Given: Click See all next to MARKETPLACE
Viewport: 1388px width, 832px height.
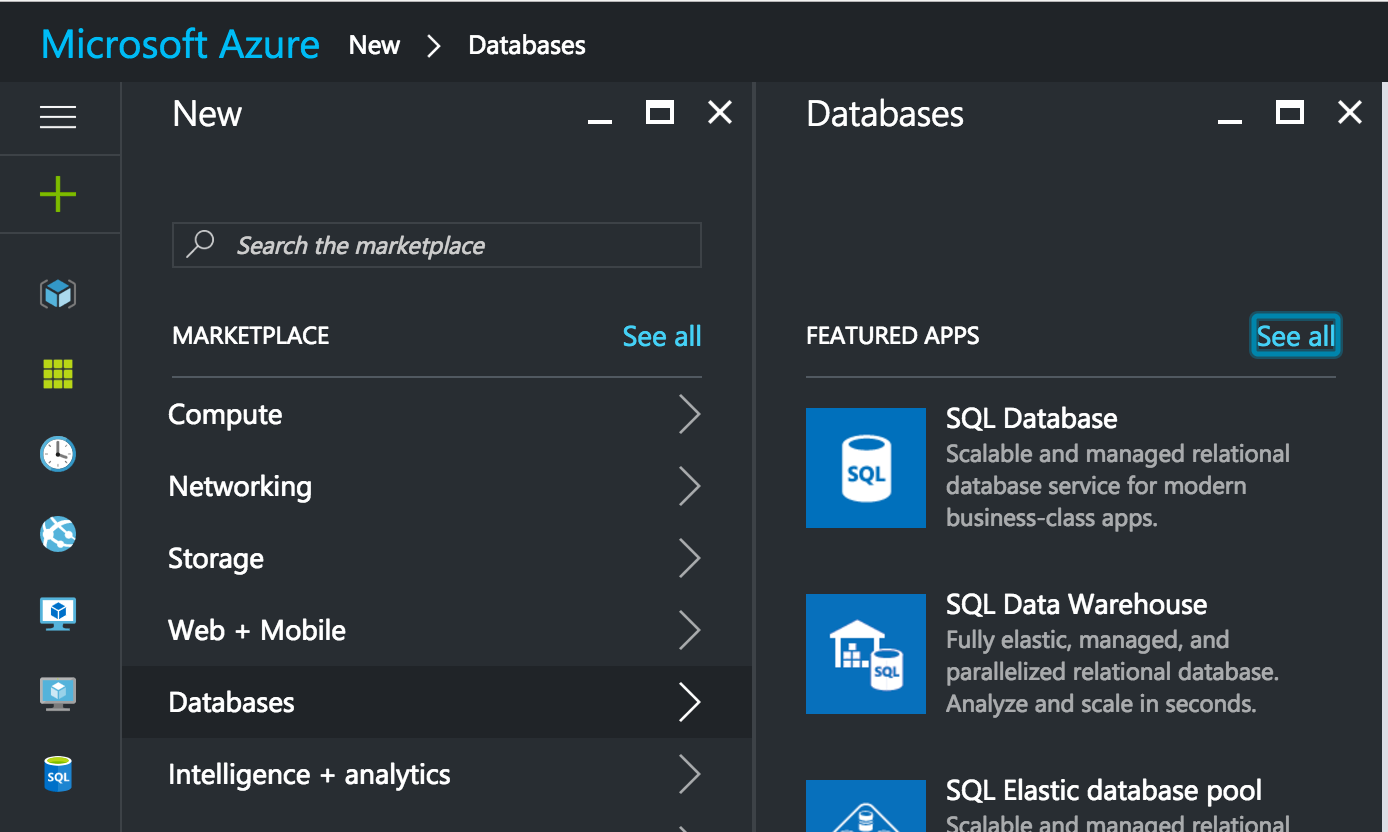Looking at the screenshot, I should 662,336.
